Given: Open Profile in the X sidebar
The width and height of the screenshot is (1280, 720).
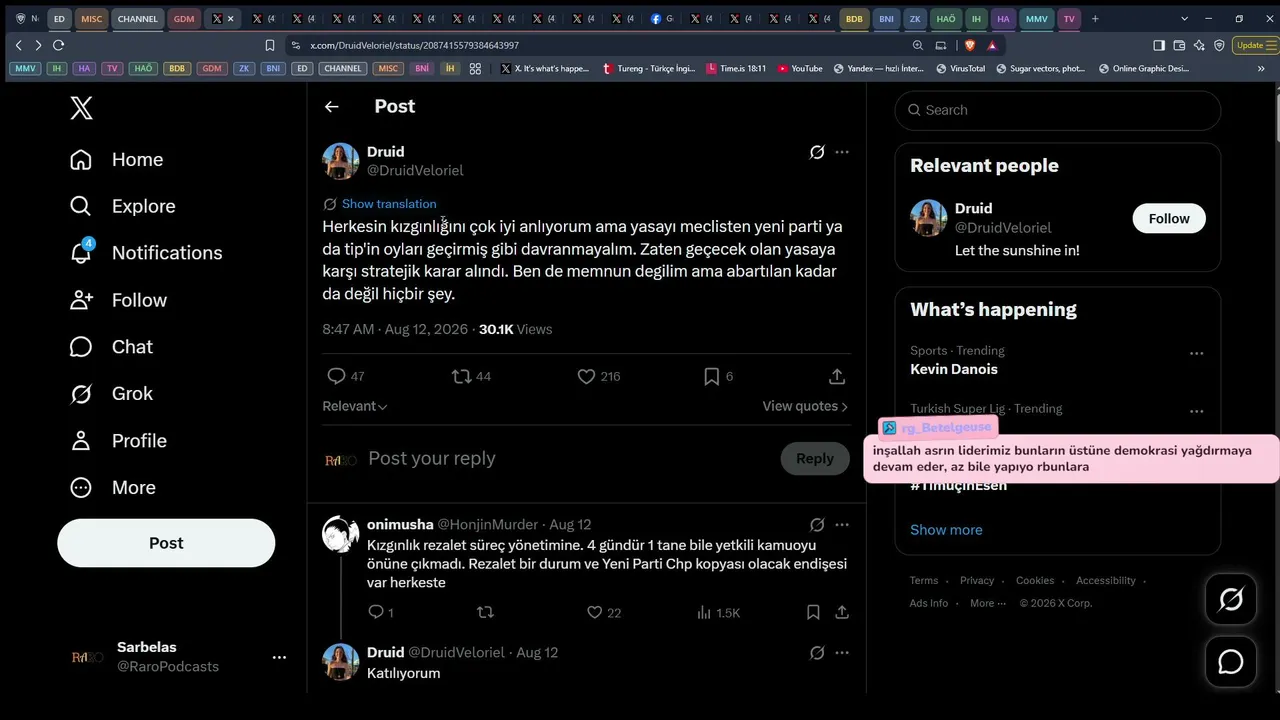Looking at the screenshot, I should coord(118,441).
